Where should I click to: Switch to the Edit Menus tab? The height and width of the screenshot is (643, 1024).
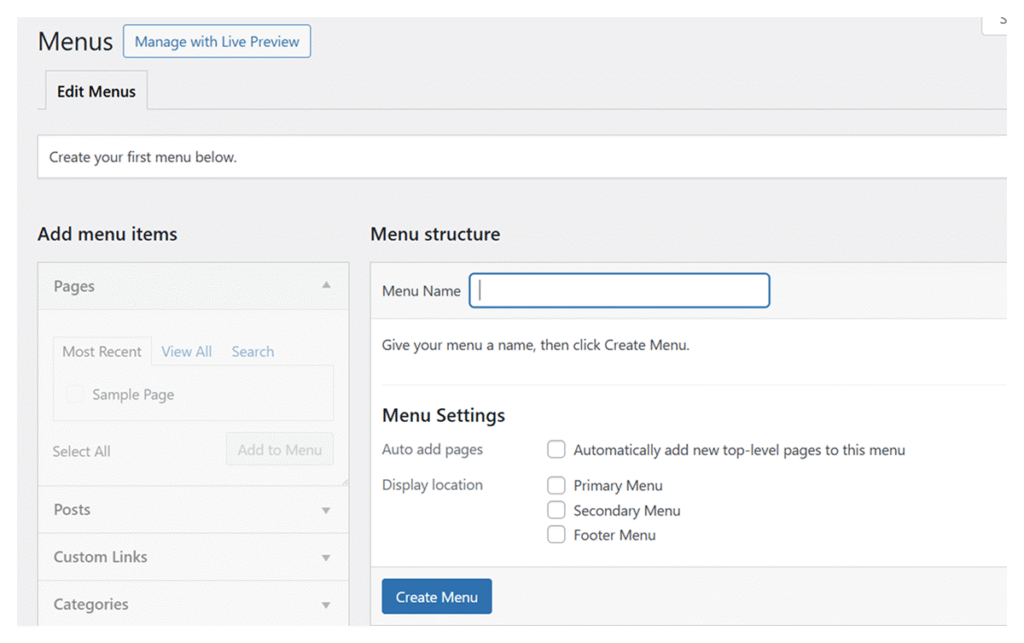(x=96, y=91)
